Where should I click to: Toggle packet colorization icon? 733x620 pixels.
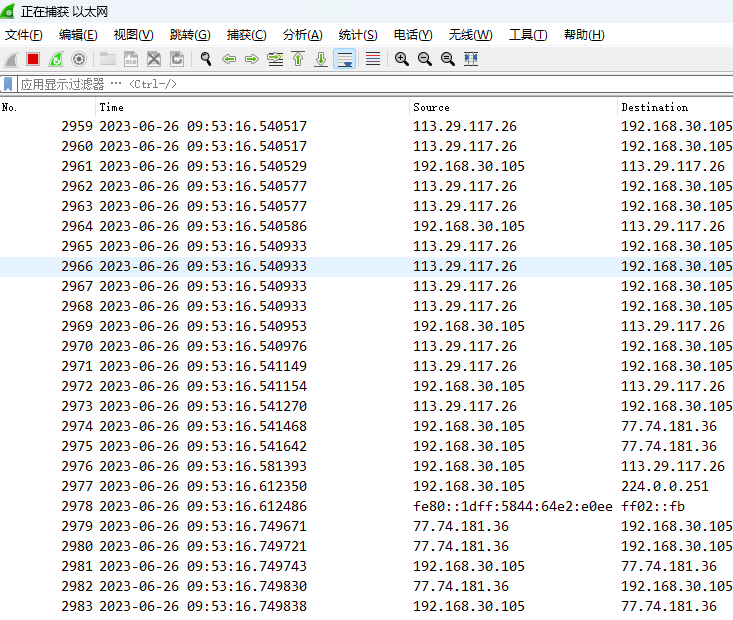coord(373,59)
